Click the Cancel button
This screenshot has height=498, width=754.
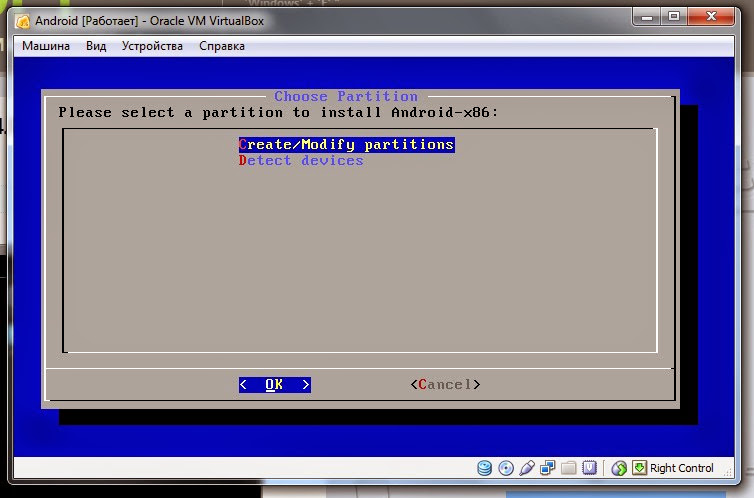tap(445, 385)
